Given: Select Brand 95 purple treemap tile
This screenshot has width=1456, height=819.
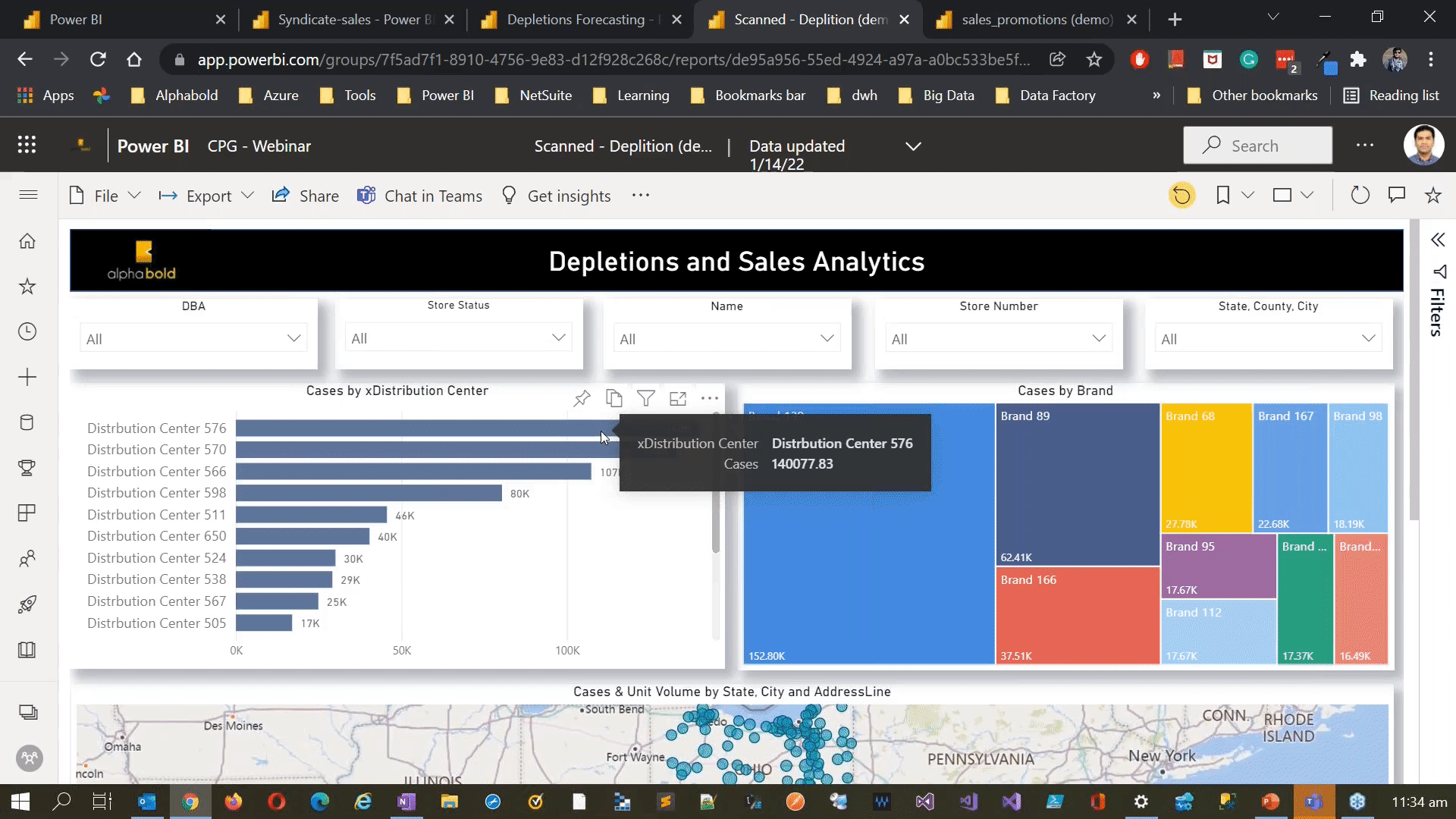Looking at the screenshot, I should [x=1219, y=566].
